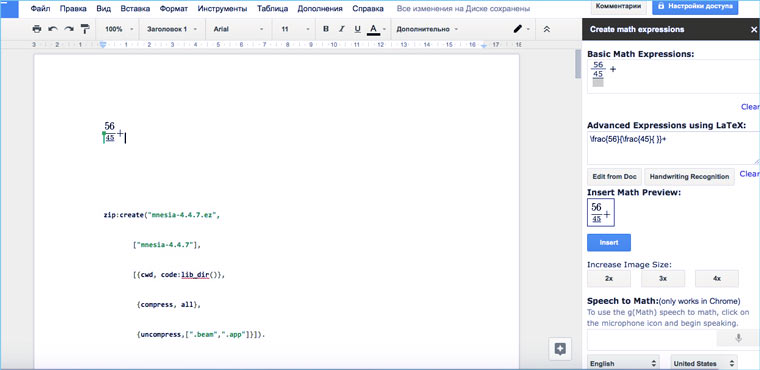
Task: Set image size to 4x
Action: click(717, 279)
